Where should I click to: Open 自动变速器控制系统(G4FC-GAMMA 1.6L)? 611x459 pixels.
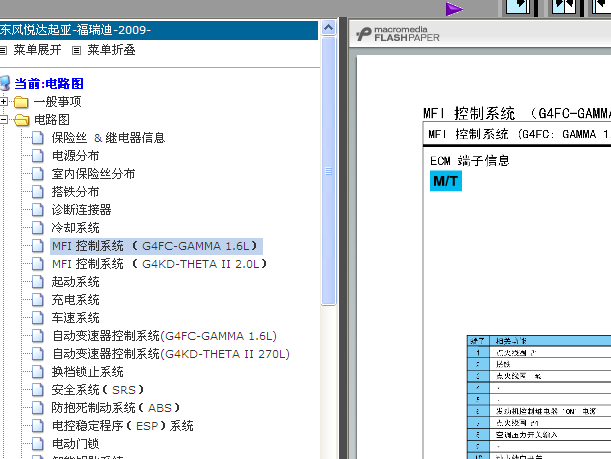coord(164,336)
